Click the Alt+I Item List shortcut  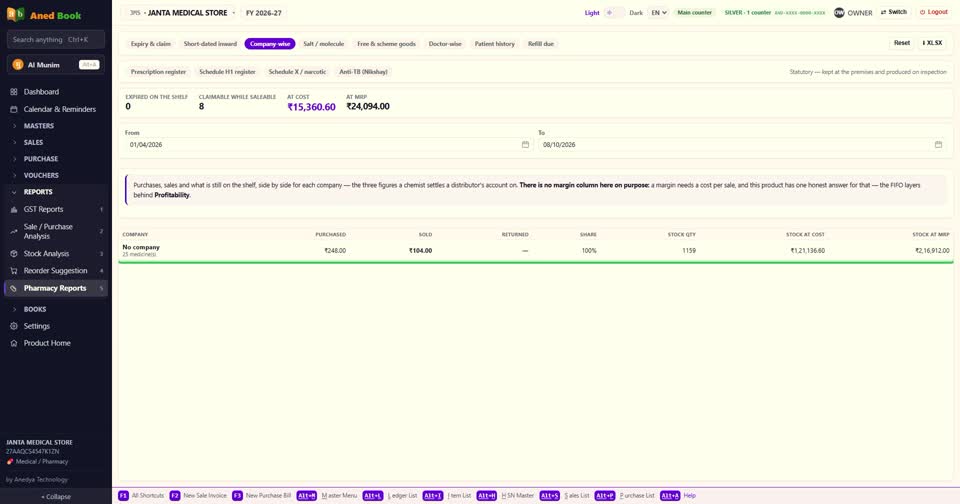click(x=447, y=495)
